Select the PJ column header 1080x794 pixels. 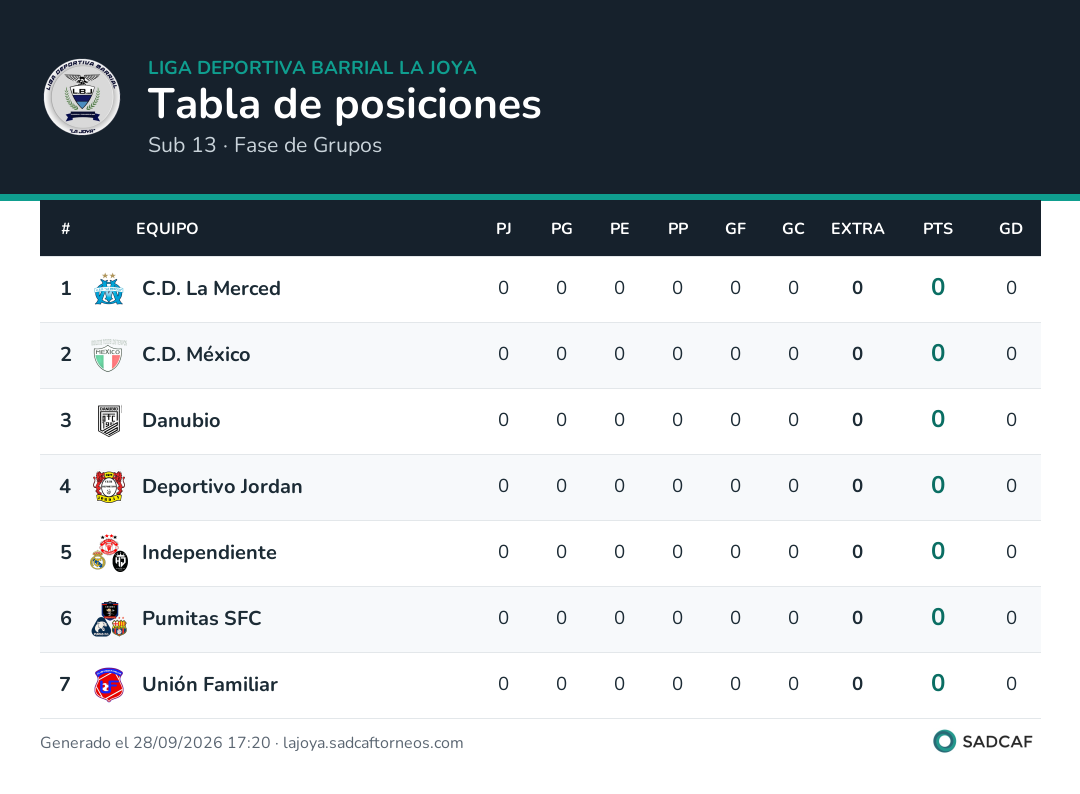(x=503, y=229)
